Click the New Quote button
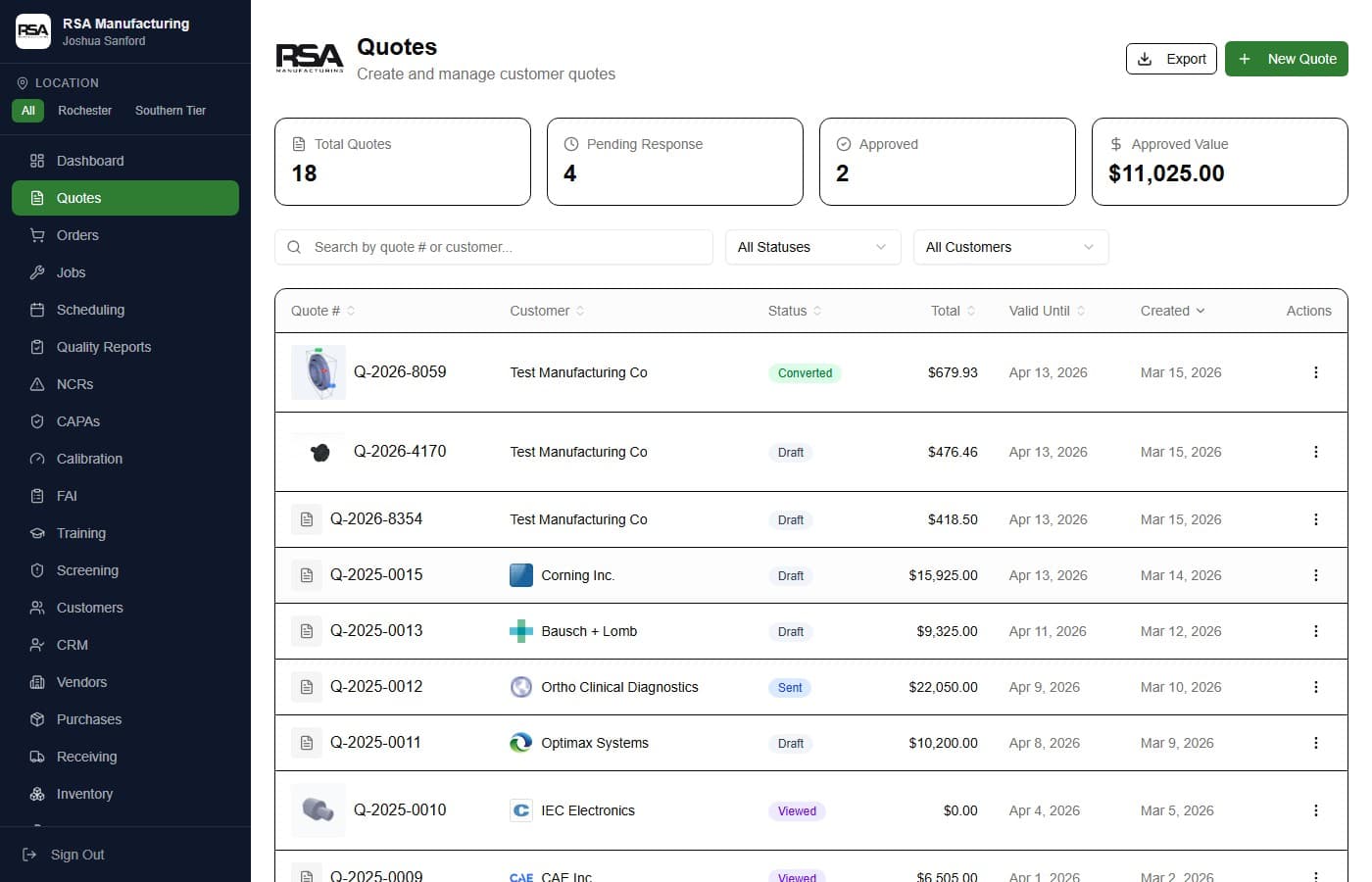 point(1286,59)
